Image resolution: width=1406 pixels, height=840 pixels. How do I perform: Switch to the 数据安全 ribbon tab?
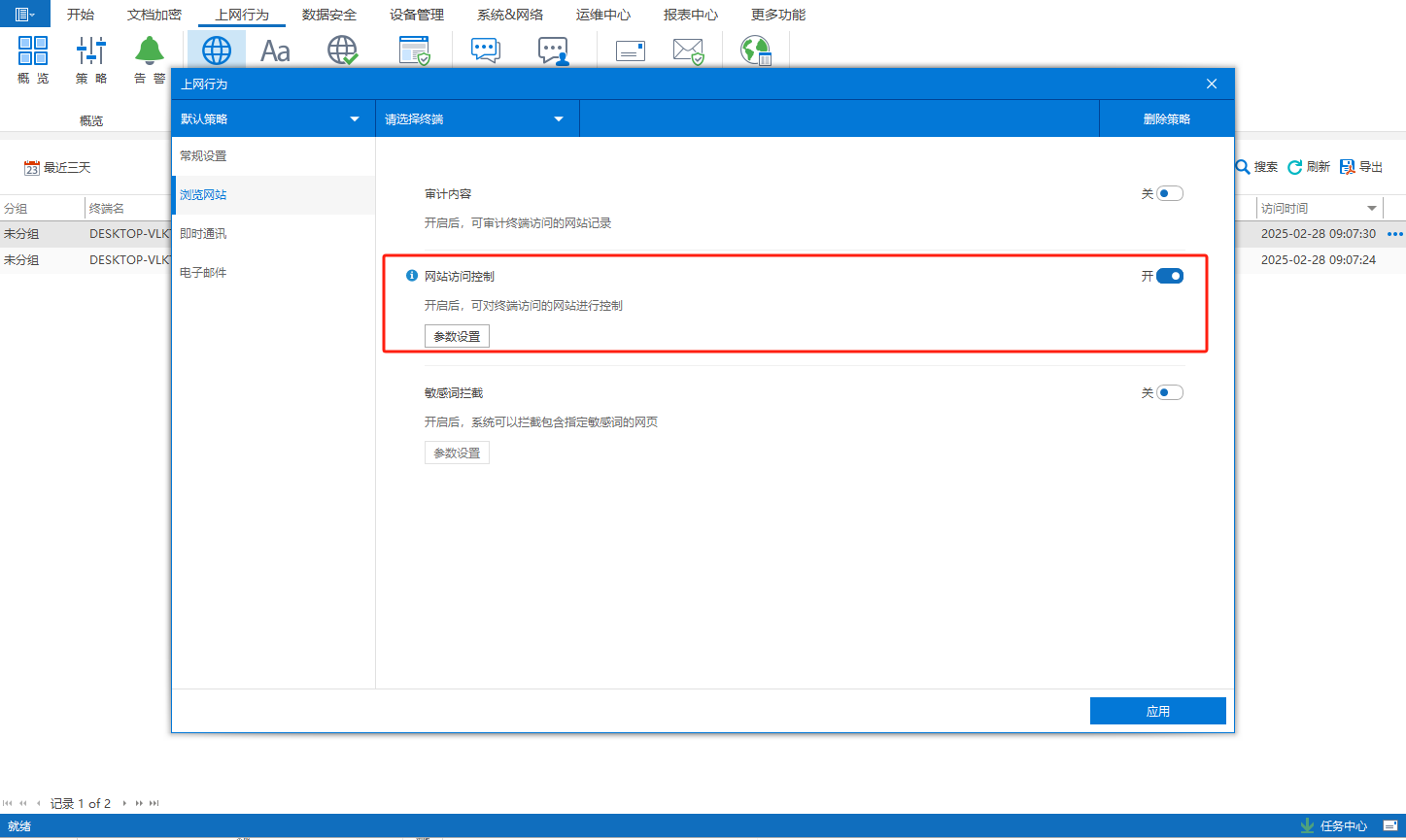328,15
